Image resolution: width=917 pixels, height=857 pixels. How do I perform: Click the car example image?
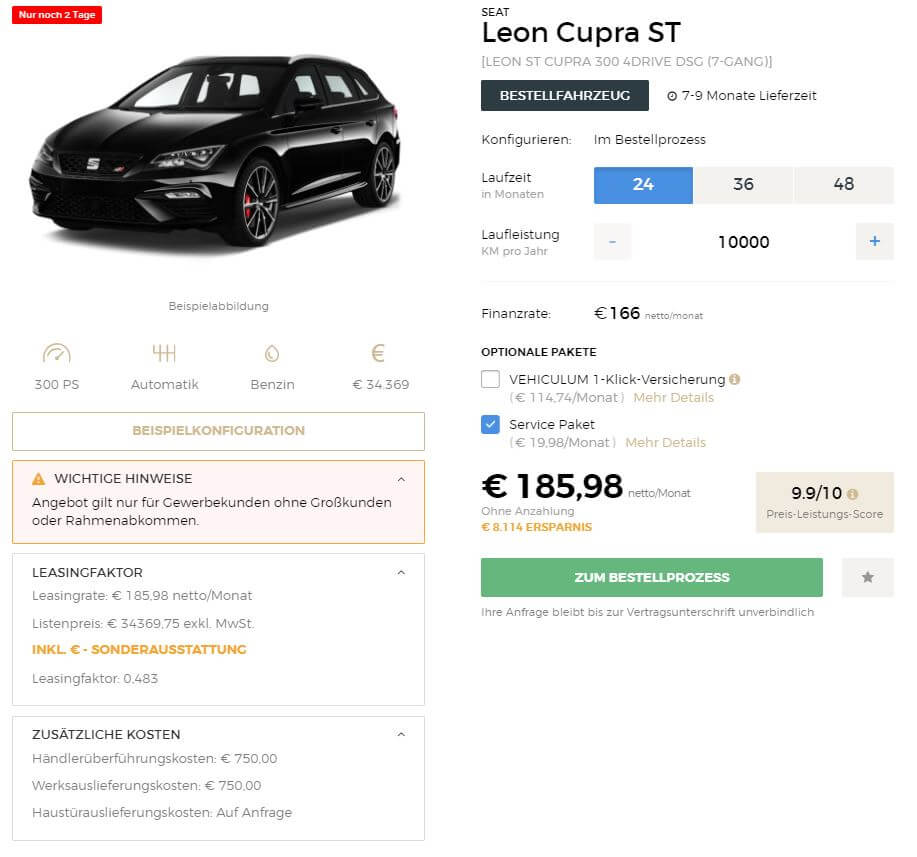(x=216, y=152)
